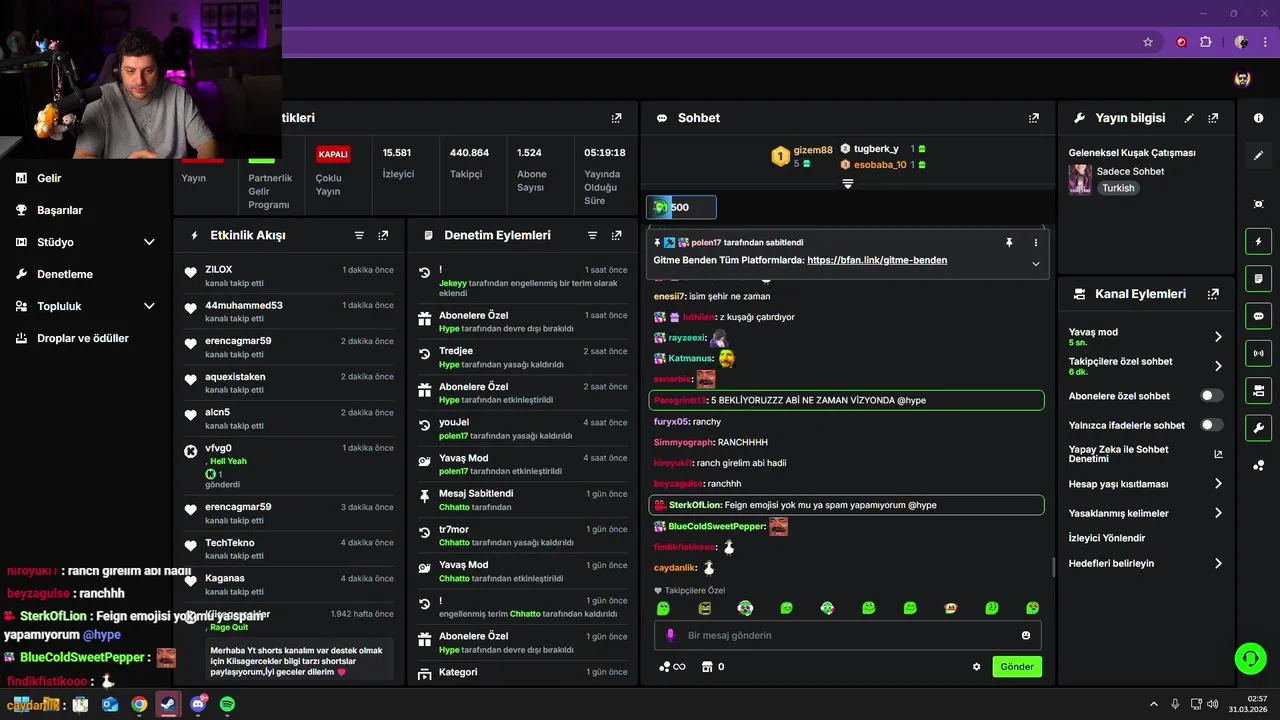Open Yapay Zeka ile Sohbet Denetimi external link
The image size is (1280, 720).
point(1218,454)
